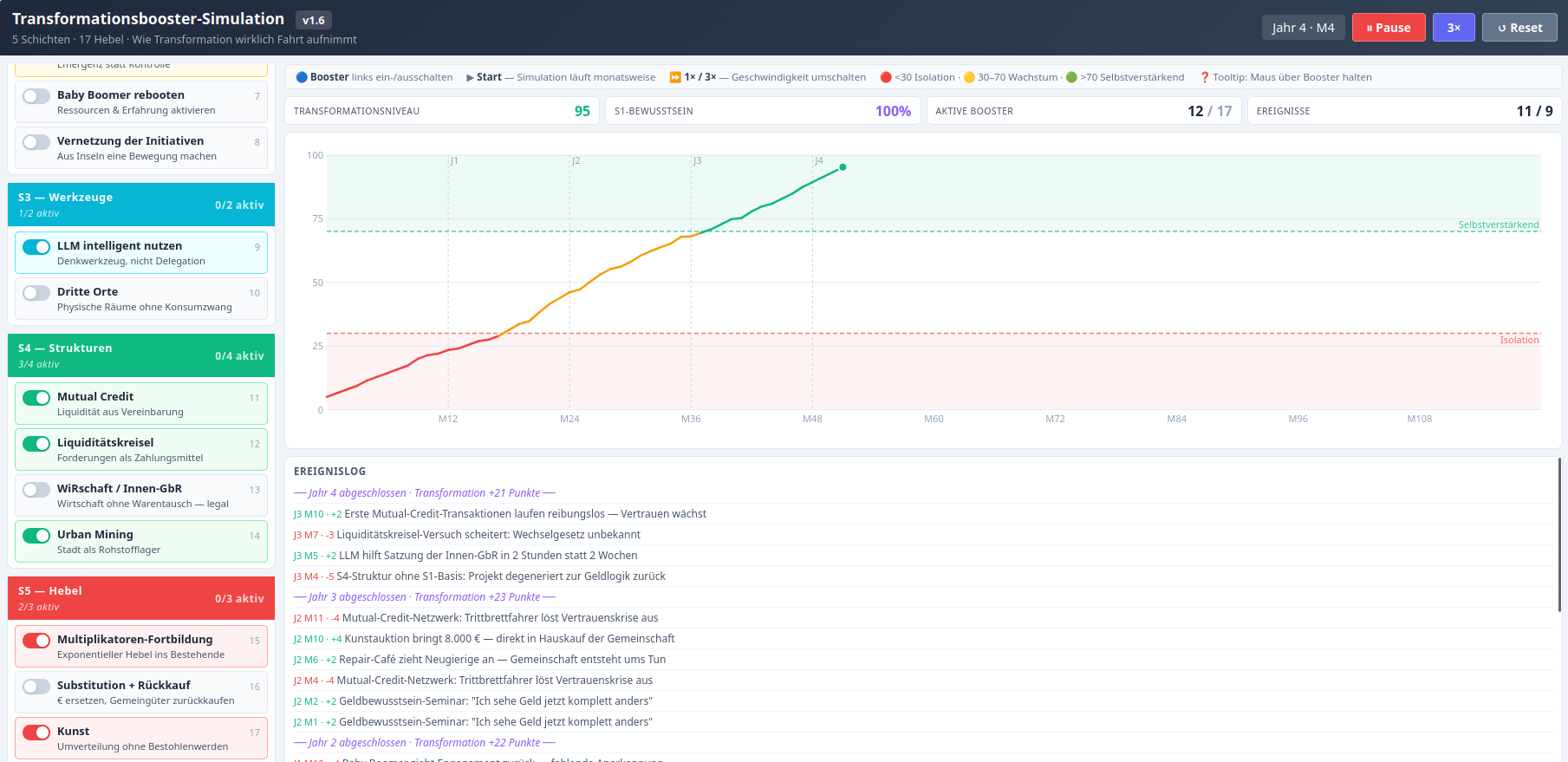The height and width of the screenshot is (762, 1568).
Task: Switch off Urban Mining booster
Action: [36, 536]
